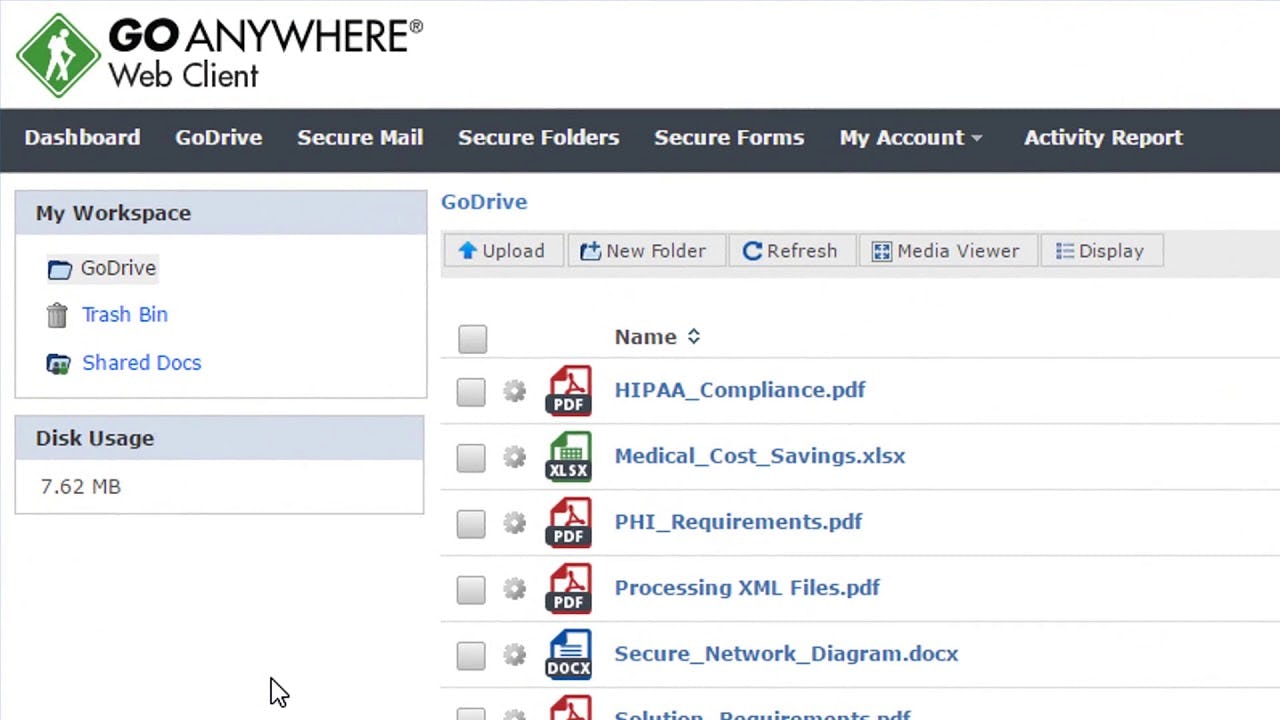This screenshot has width=1280, height=720.
Task: Check the box next to Secure_Network_Diagram.docx
Action: pyautogui.click(x=471, y=655)
